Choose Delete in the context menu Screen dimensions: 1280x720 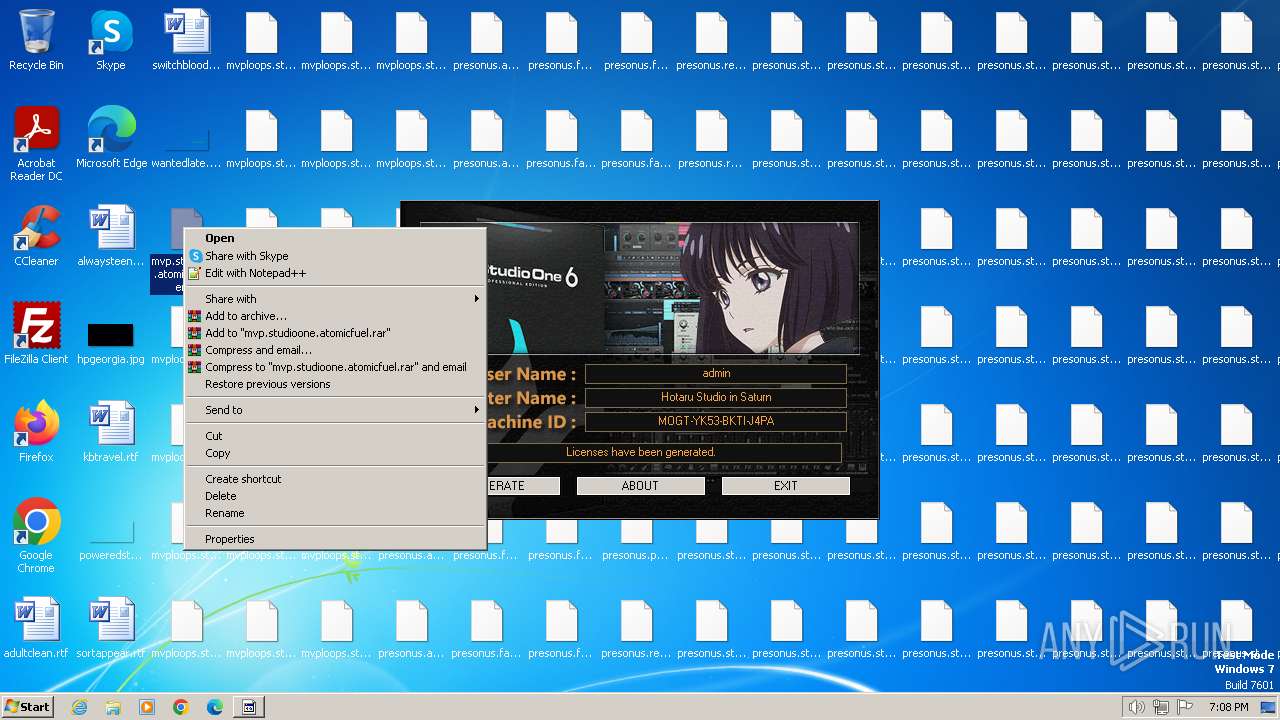click(335, 496)
